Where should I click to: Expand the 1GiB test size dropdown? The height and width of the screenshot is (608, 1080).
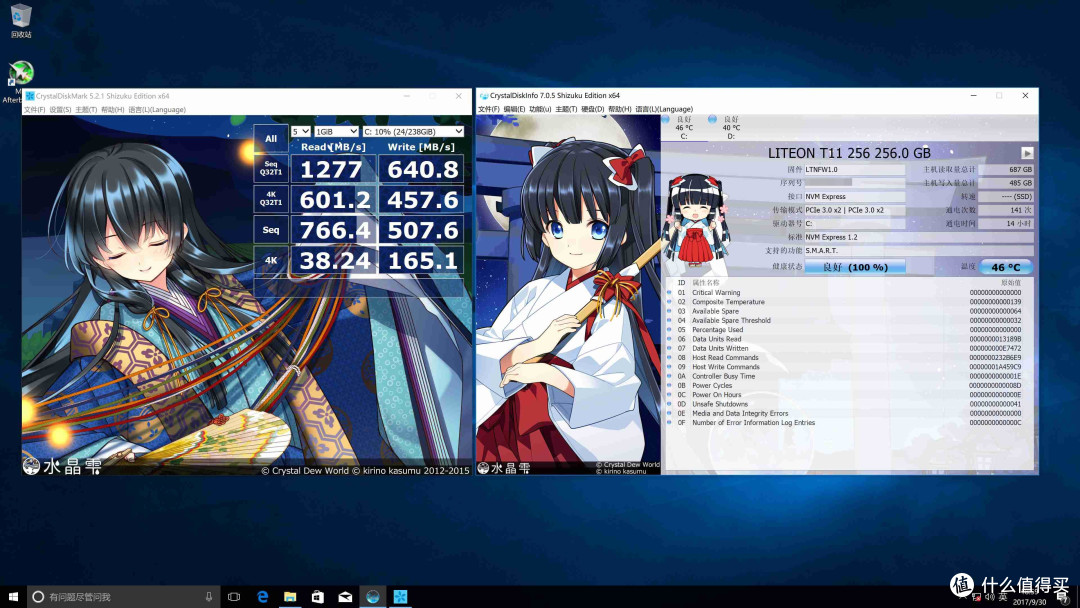[x=336, y=131]
